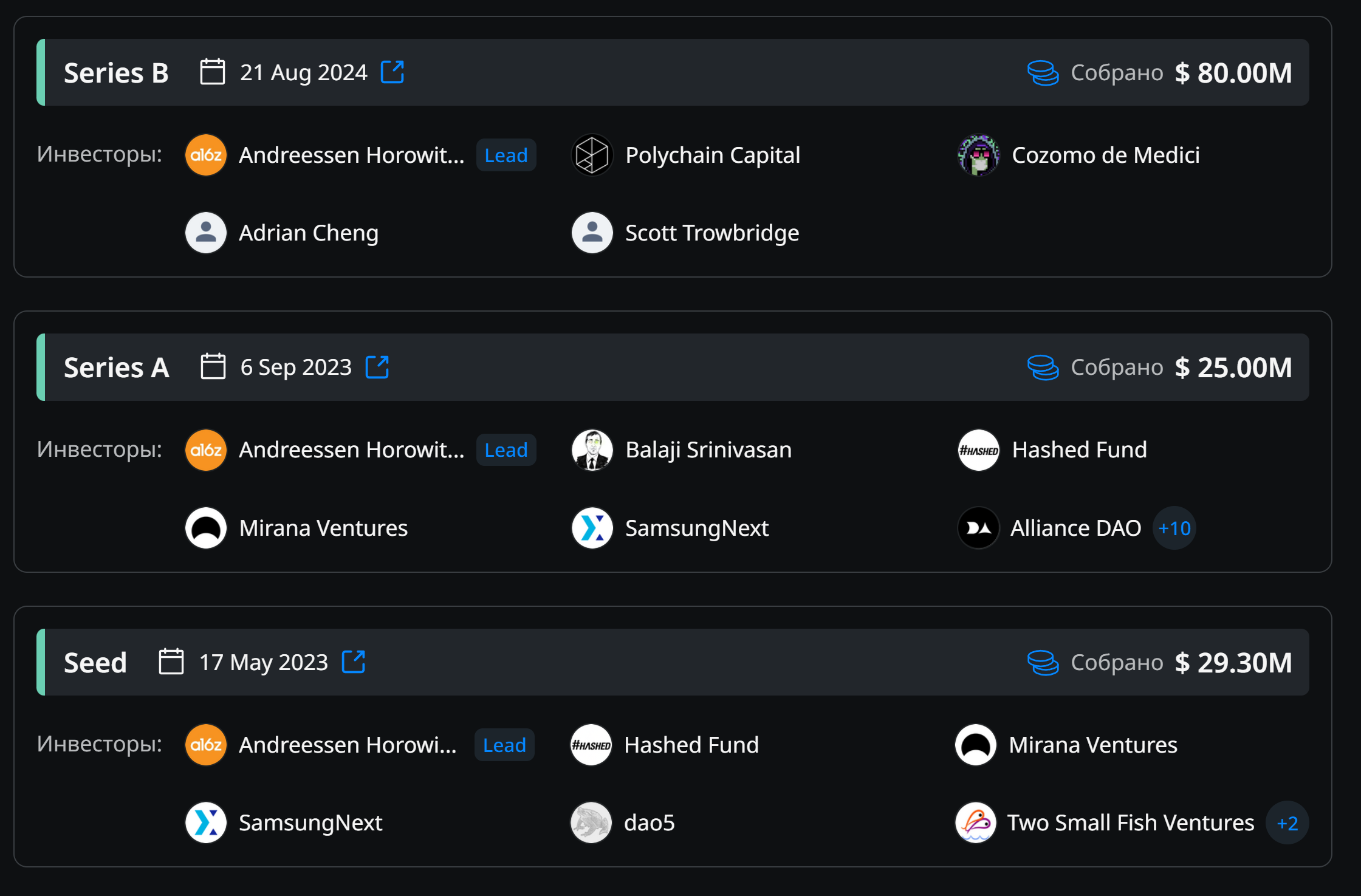Click SamsungNext logo in Series A

coord(592,528)
